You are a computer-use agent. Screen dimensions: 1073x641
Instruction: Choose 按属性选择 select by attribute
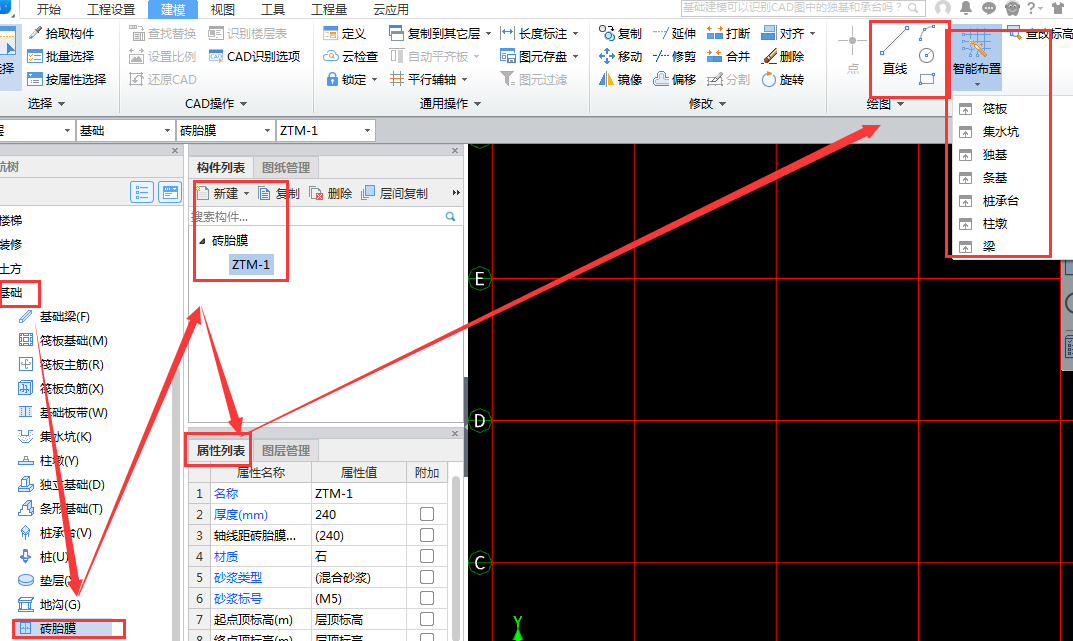tap(67, 79)
